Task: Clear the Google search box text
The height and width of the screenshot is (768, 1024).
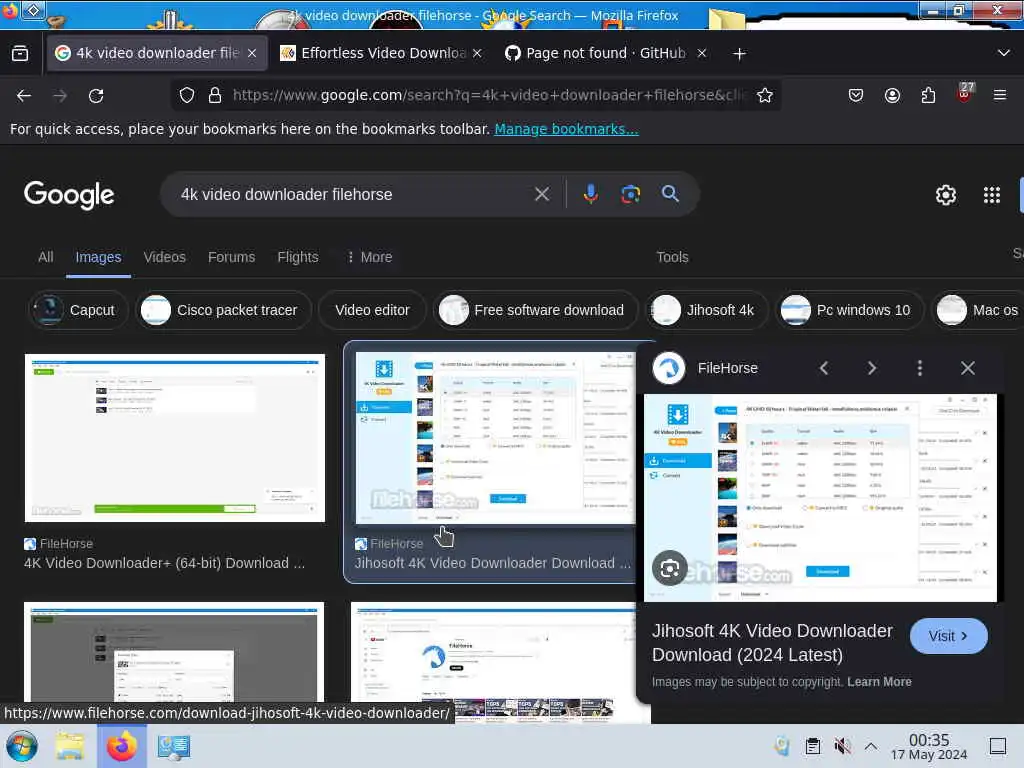Action: click(541, 194)
